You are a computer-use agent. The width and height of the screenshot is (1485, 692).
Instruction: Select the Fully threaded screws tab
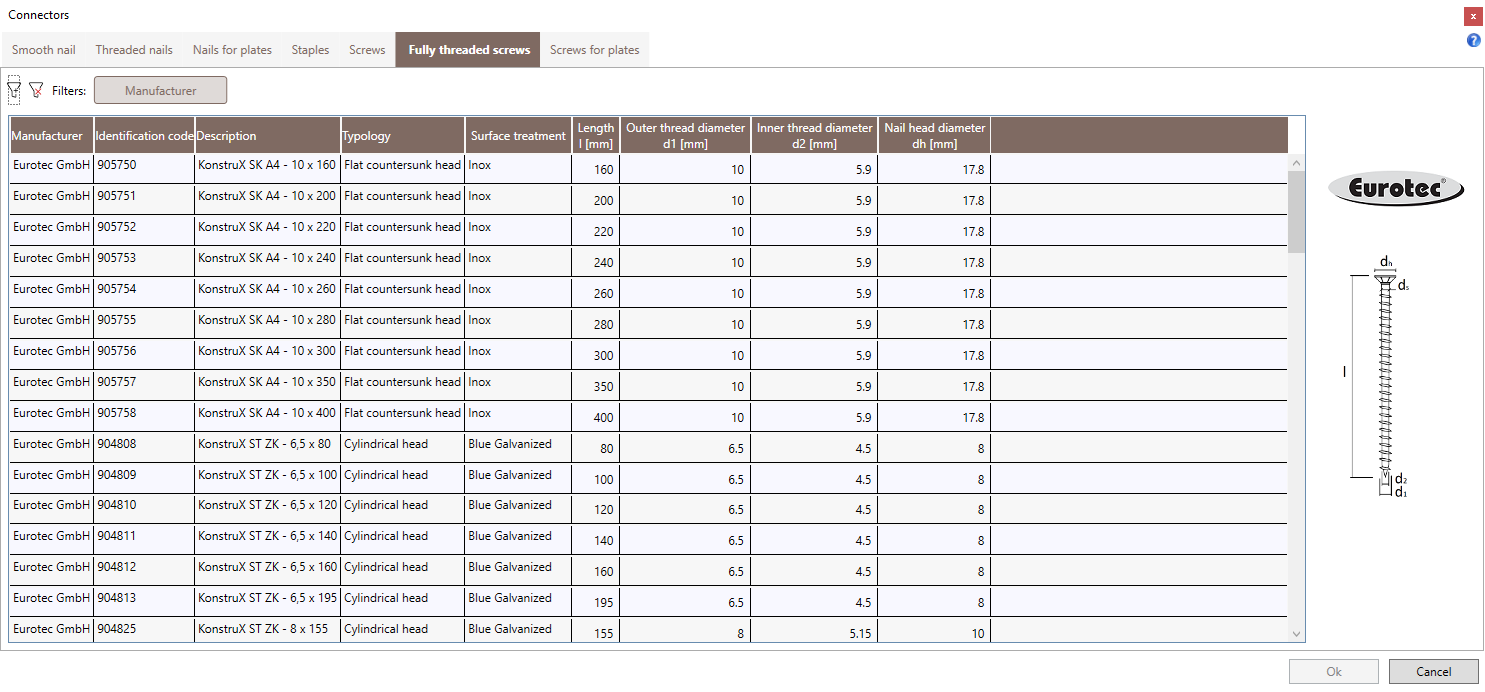point(469,50)
